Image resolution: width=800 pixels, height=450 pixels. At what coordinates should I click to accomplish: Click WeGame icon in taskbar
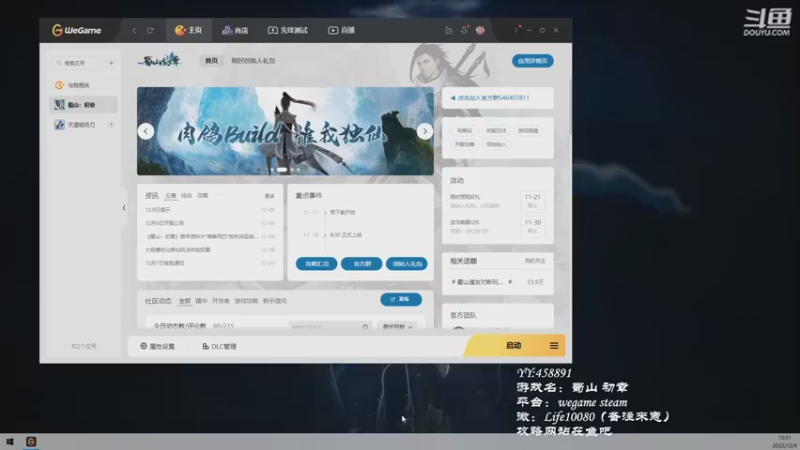(x=31, y=442)
